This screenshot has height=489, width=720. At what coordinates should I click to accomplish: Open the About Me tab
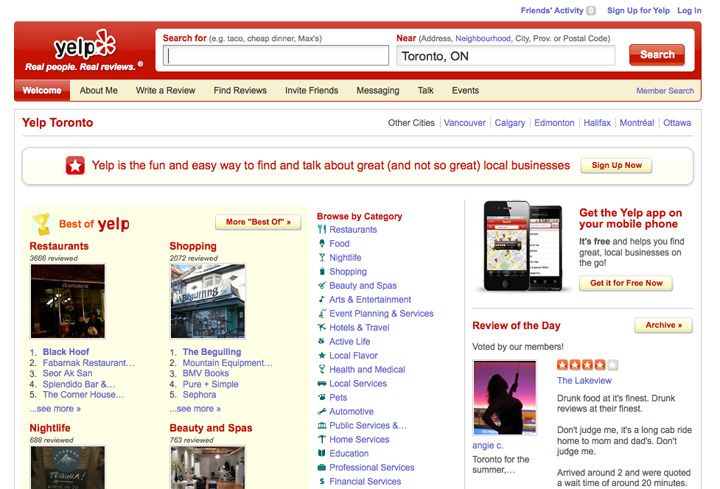(x=99, y=90)
